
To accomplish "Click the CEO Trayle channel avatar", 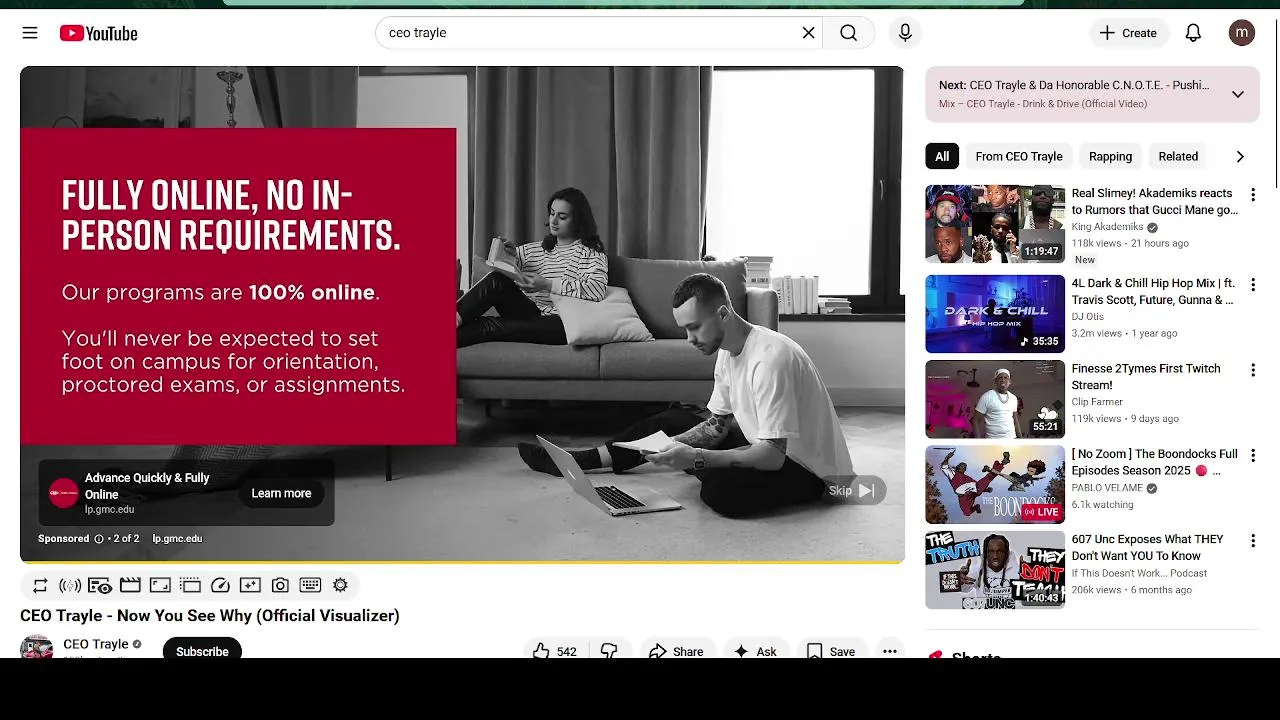I will click(37, 648).
